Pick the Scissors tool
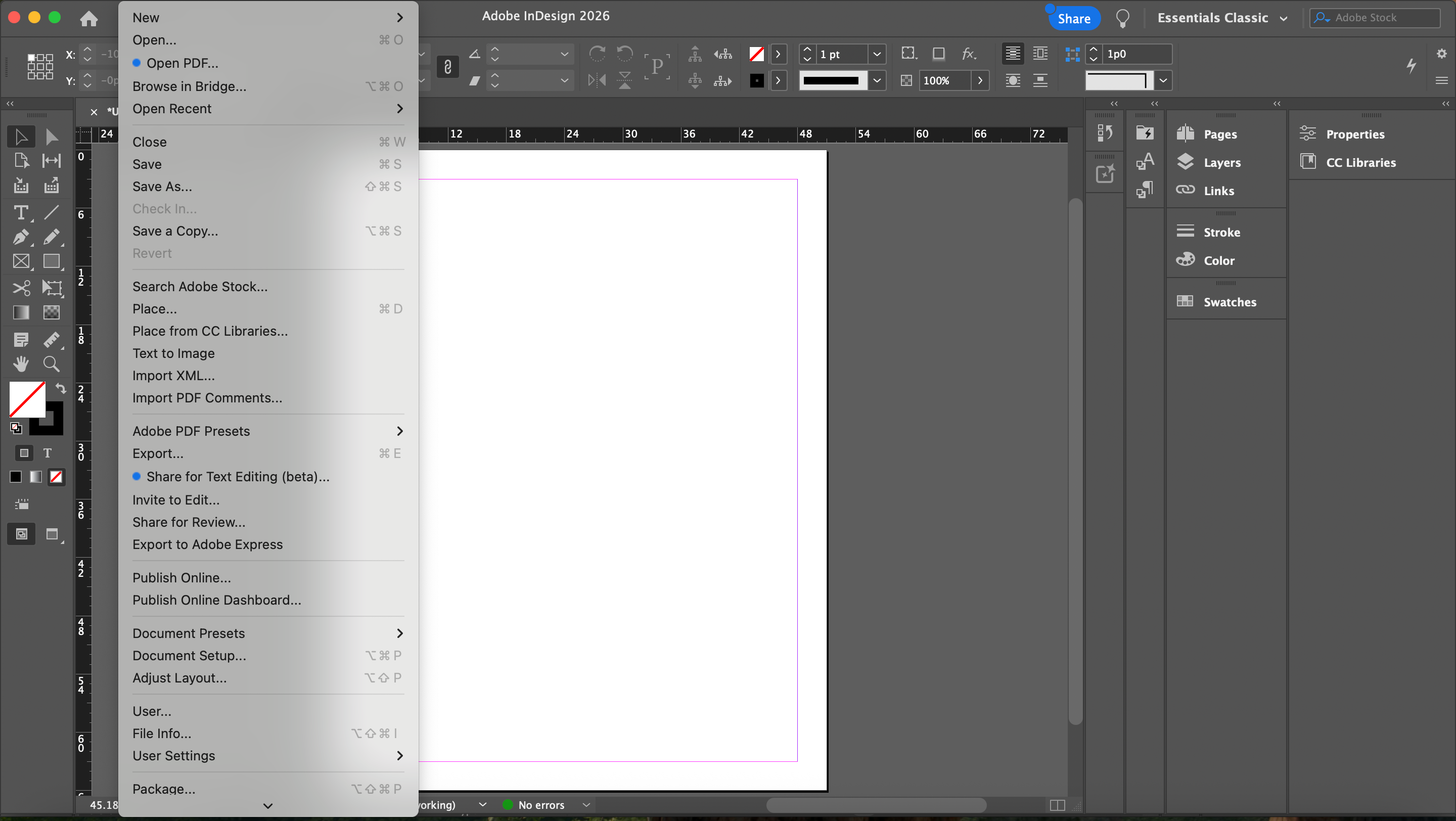 (21, 288)
